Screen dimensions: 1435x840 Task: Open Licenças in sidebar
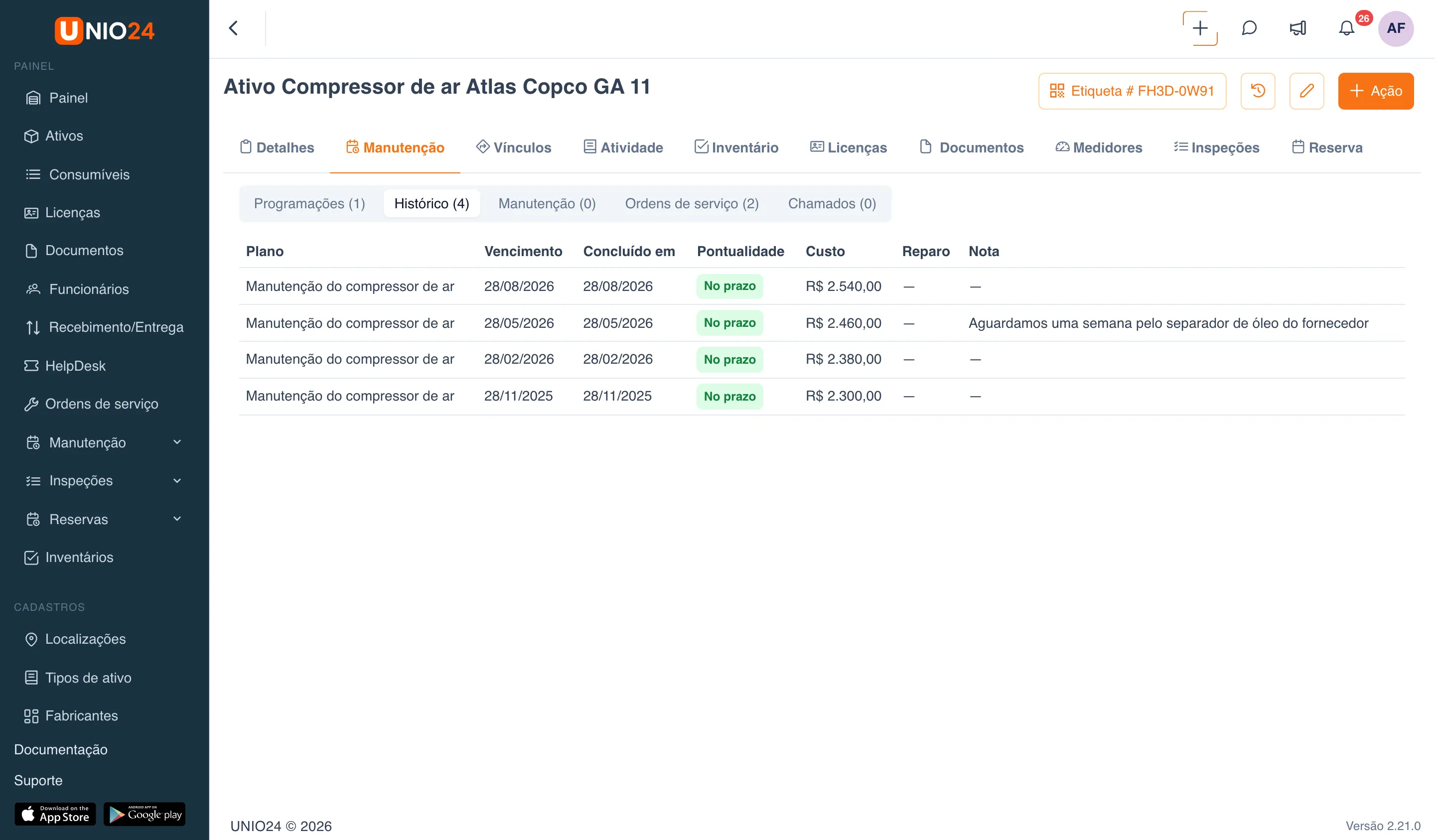(x=63, y=212)
